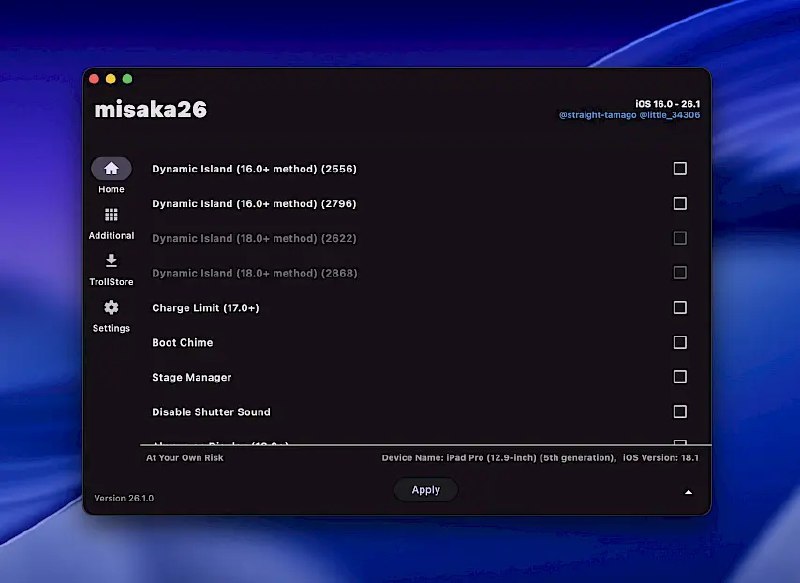Select the Boot Chime row label
Viewport: 800px width, 583px height.
click(183, 342)
